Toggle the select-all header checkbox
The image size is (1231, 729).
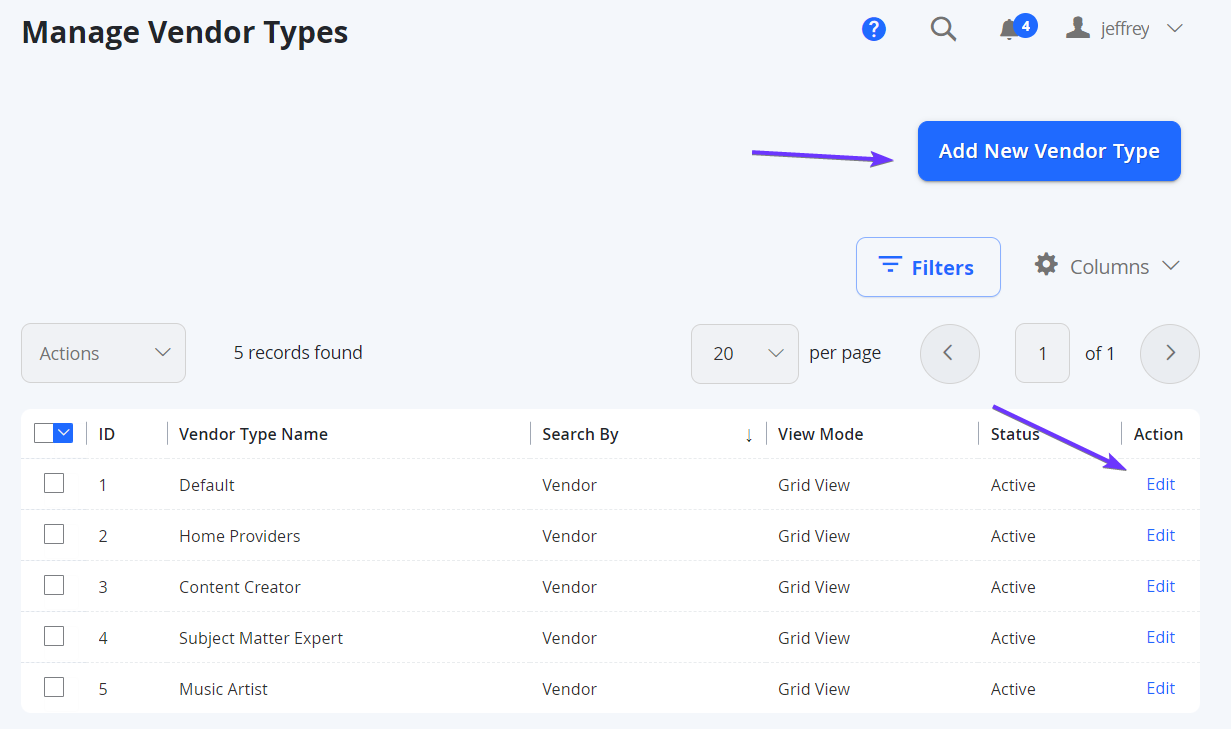(44, 433)
